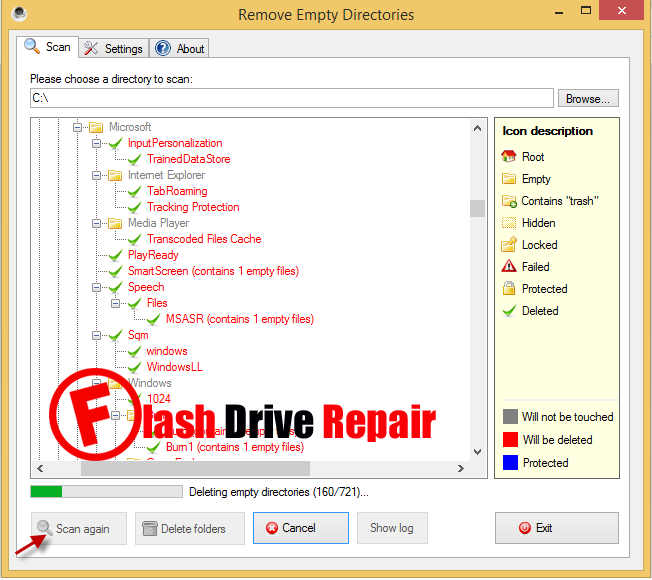
Task: Click the MSASR checkmark icon
Action: point(153,320)
